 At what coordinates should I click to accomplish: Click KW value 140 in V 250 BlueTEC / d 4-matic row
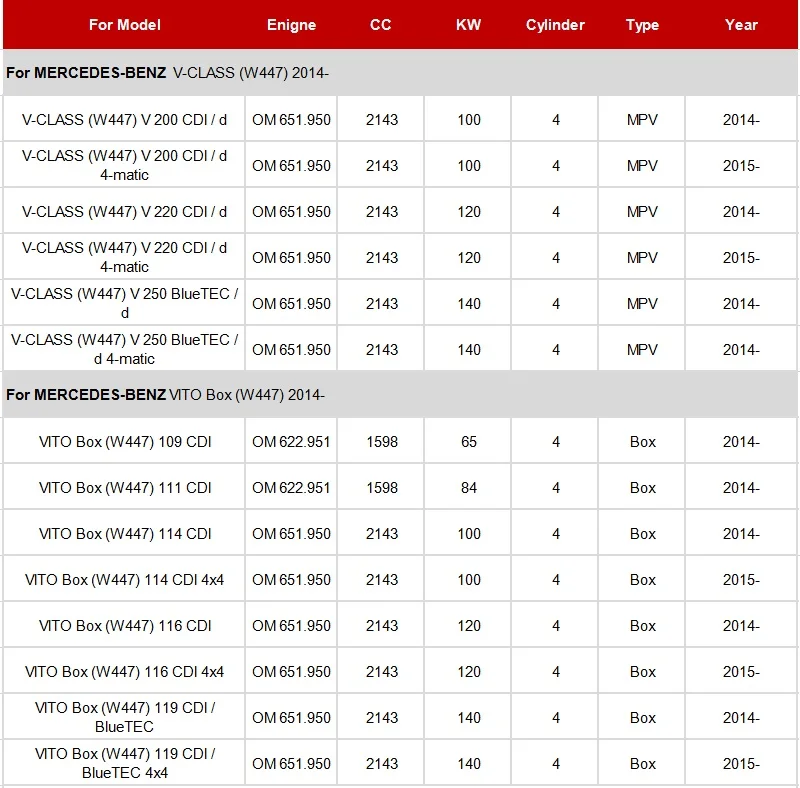pyautogui.click(x=469, y=349)
